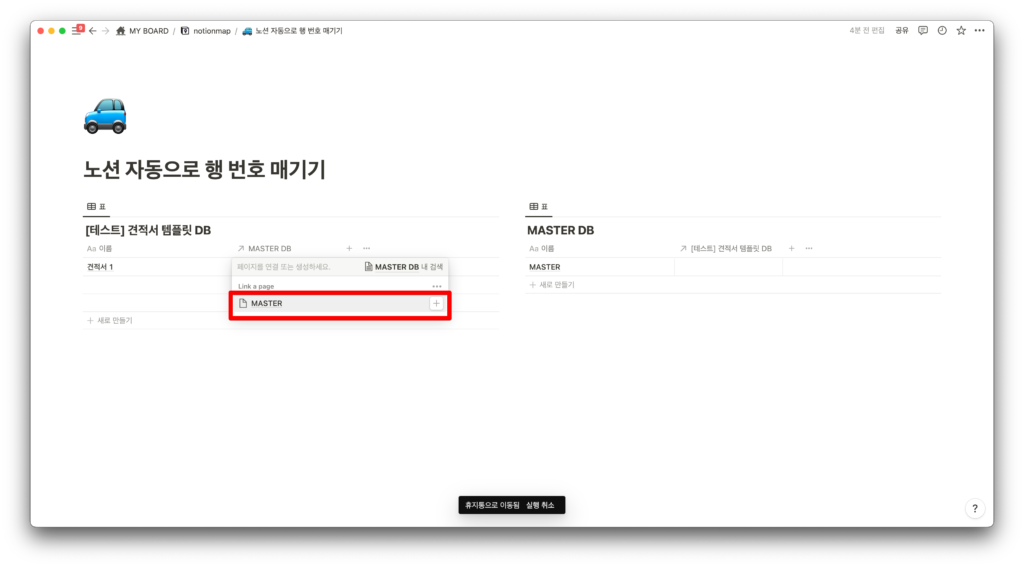Open the sidebar hamburger menu

click(x=75, y=31)
